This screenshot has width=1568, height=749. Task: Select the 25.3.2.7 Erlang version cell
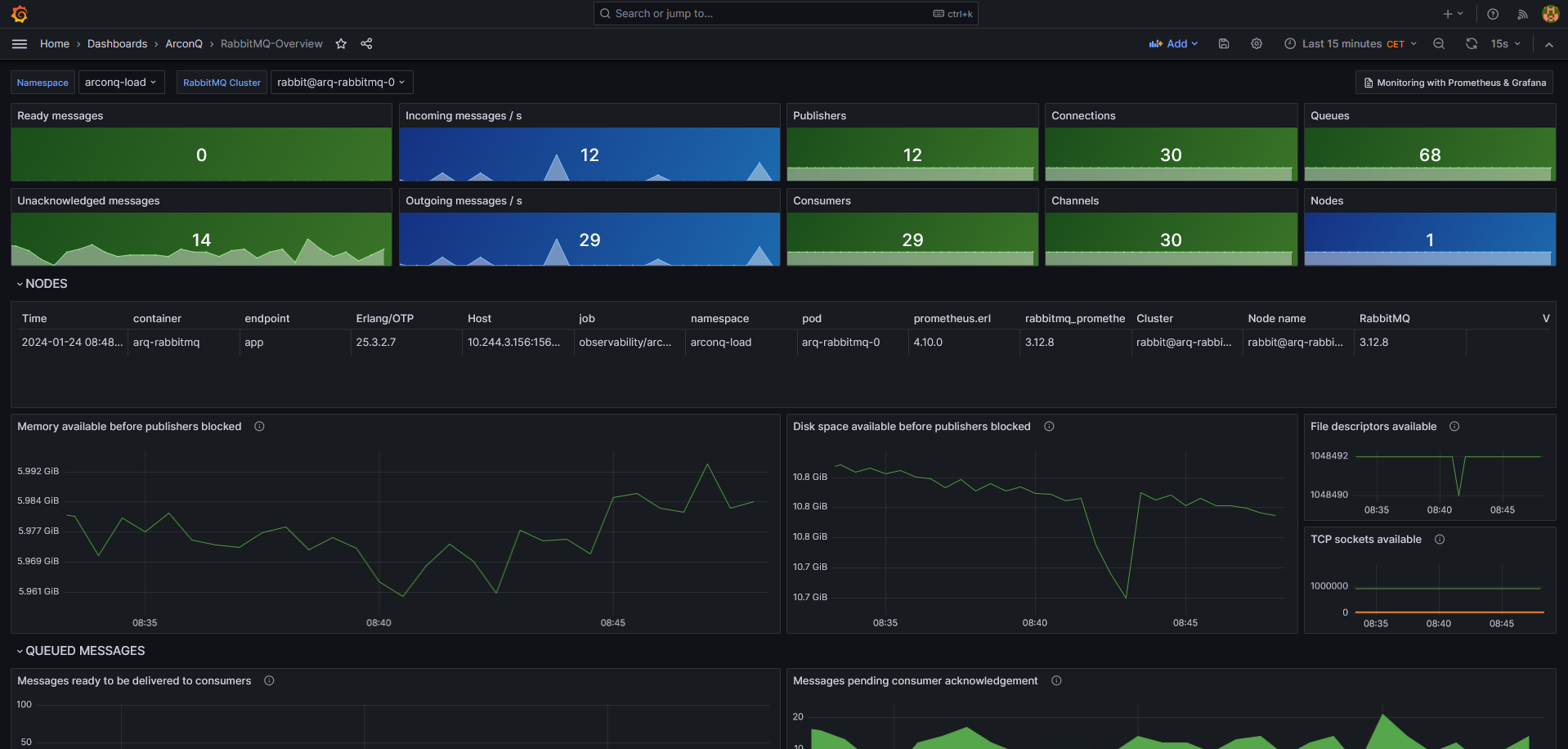(405, 343)
